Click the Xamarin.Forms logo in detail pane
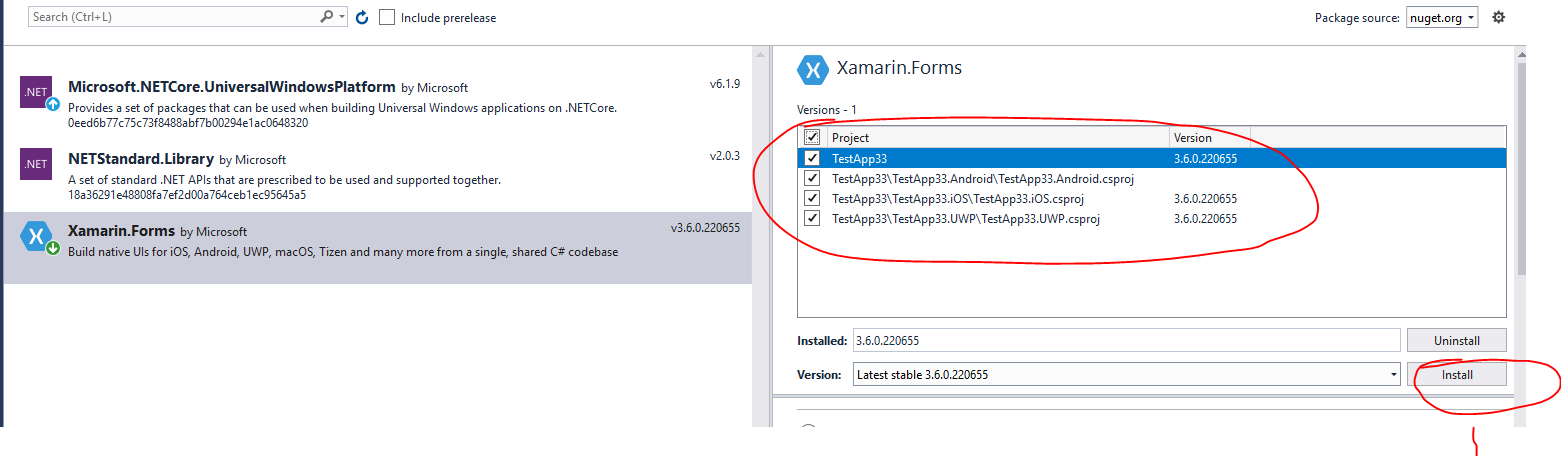Image resolution: width=1561 pixels, height=456 pixels. 812,69
